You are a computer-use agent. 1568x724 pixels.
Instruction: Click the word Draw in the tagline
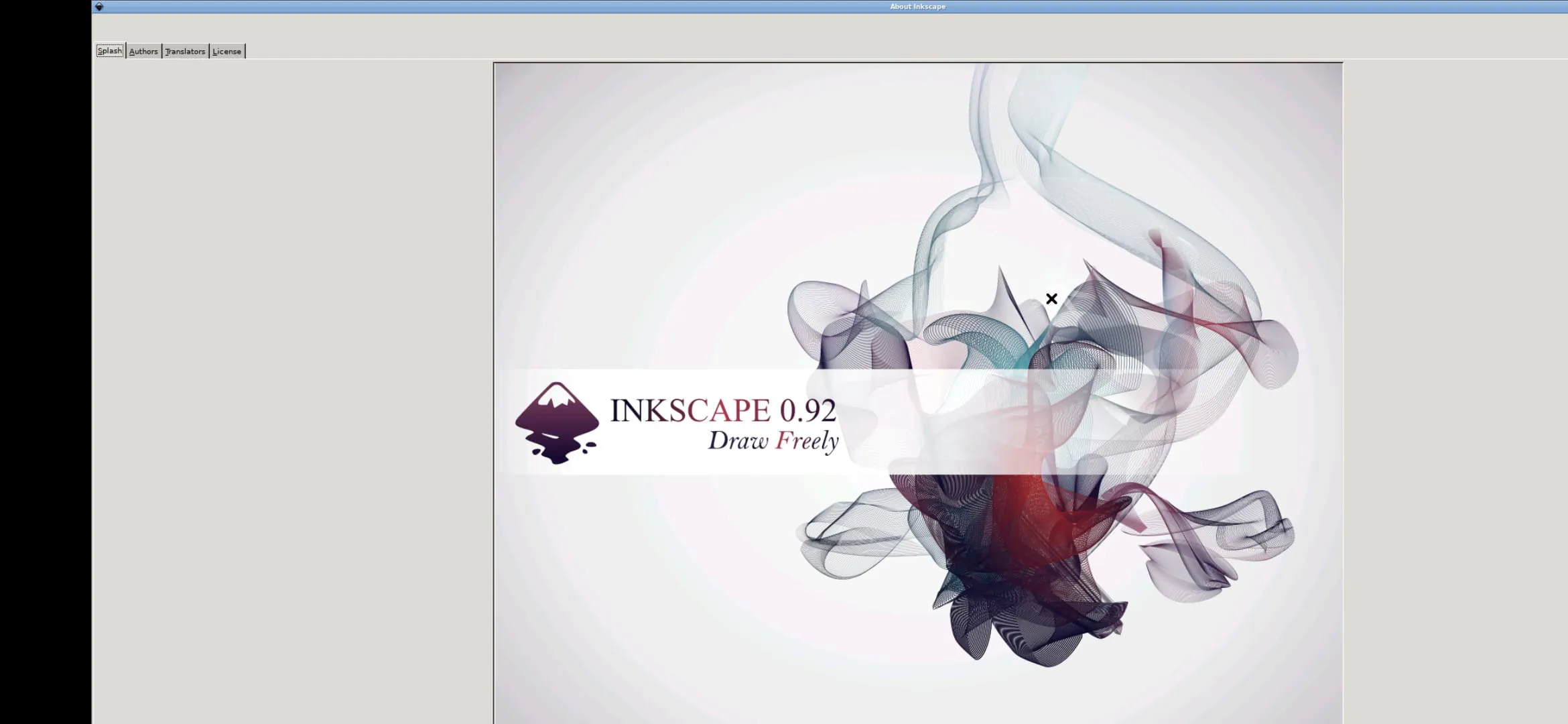point(738,440)
